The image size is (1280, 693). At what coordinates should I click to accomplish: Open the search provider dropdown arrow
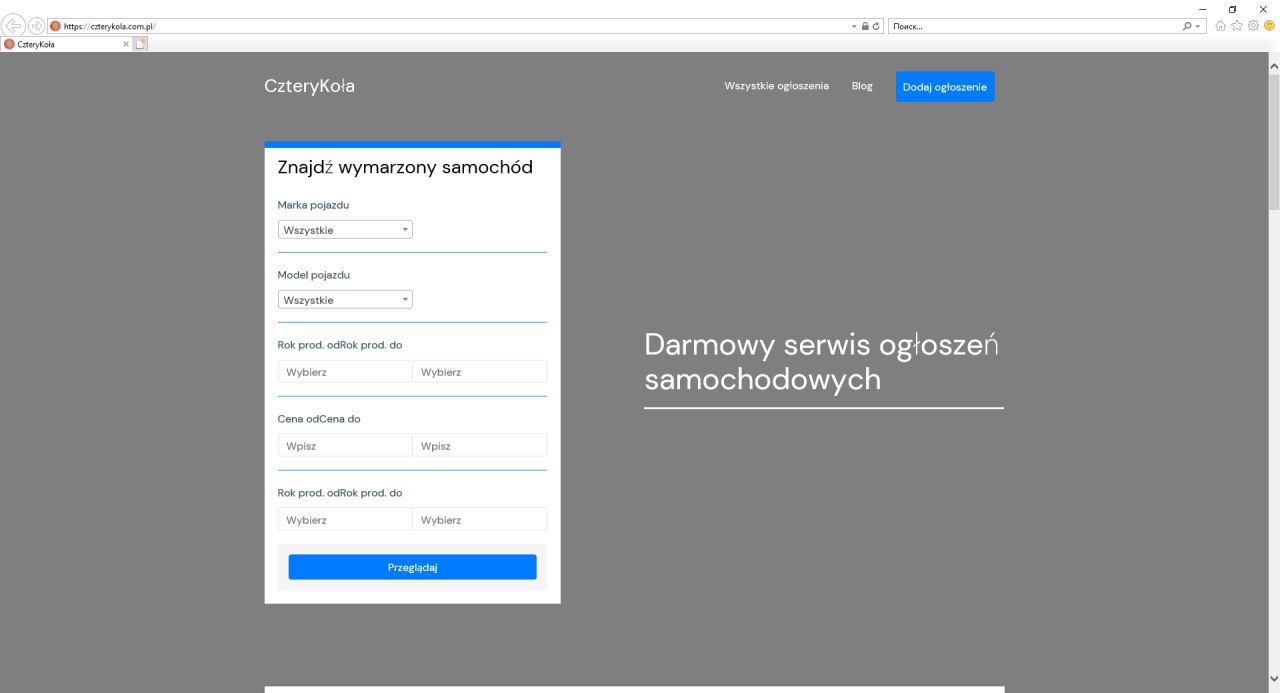pyautogui.click(x=1198, y=26)
